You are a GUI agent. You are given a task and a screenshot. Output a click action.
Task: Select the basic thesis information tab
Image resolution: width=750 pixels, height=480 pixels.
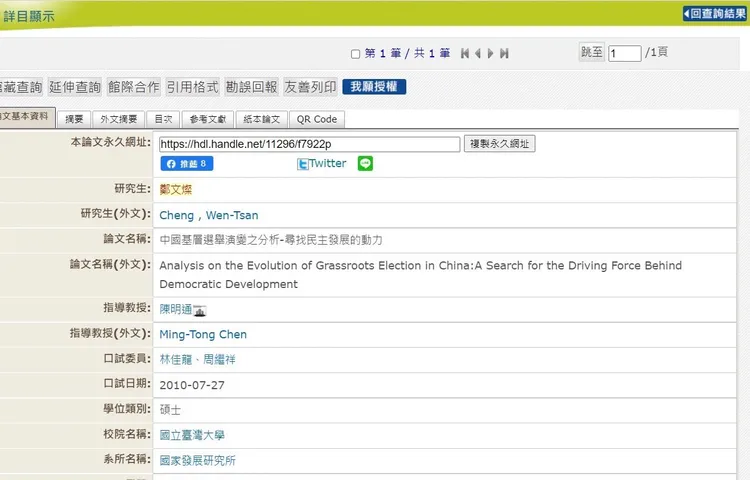click(x=26, y=117)
